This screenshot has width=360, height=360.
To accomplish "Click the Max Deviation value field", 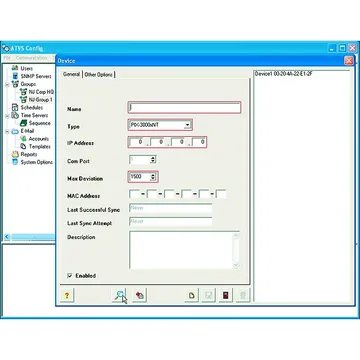I will click(139, 177).
